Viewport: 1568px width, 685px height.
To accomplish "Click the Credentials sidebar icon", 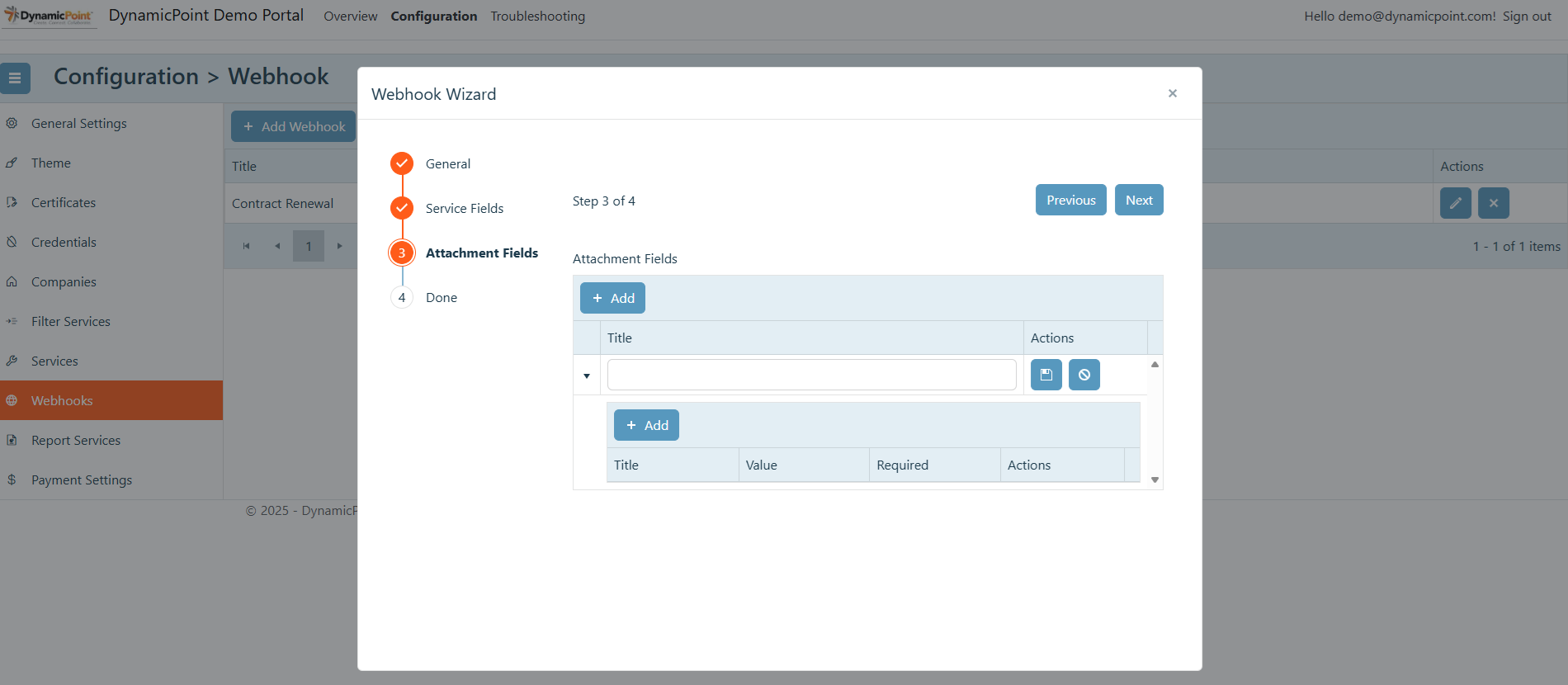I will click(12, 242).
